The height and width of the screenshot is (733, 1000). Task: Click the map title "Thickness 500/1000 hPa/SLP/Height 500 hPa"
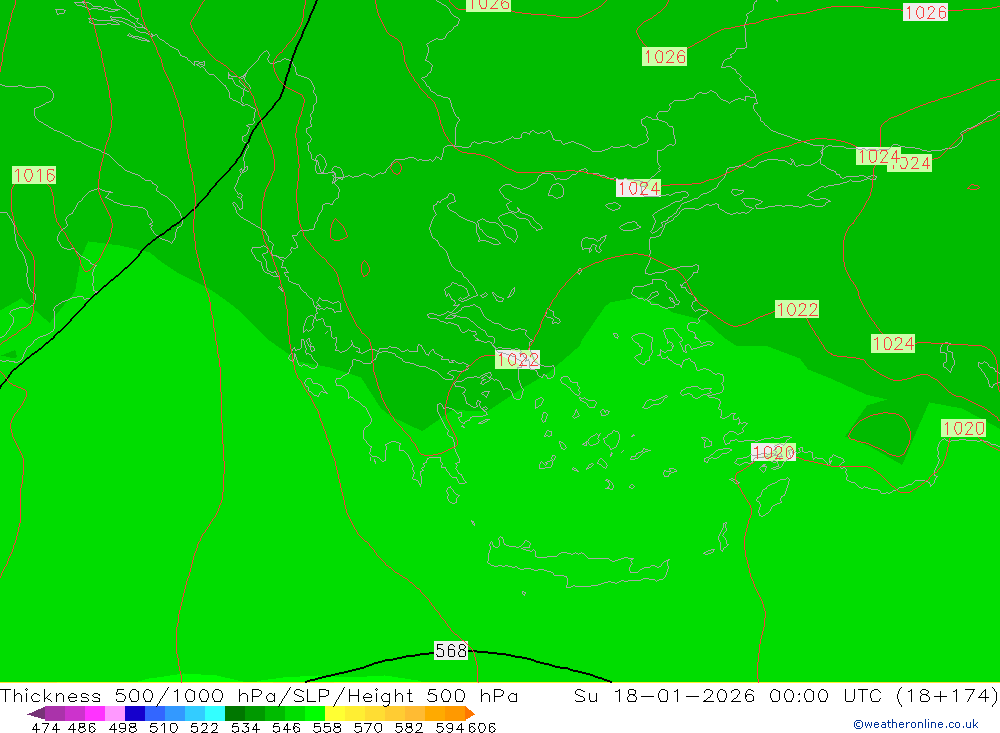259,695
